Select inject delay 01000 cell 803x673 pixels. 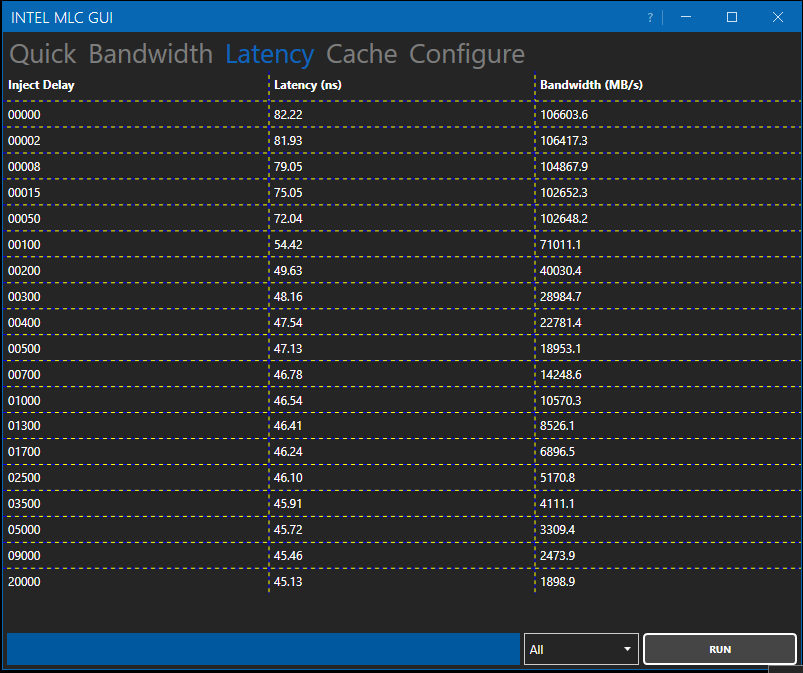24,401
